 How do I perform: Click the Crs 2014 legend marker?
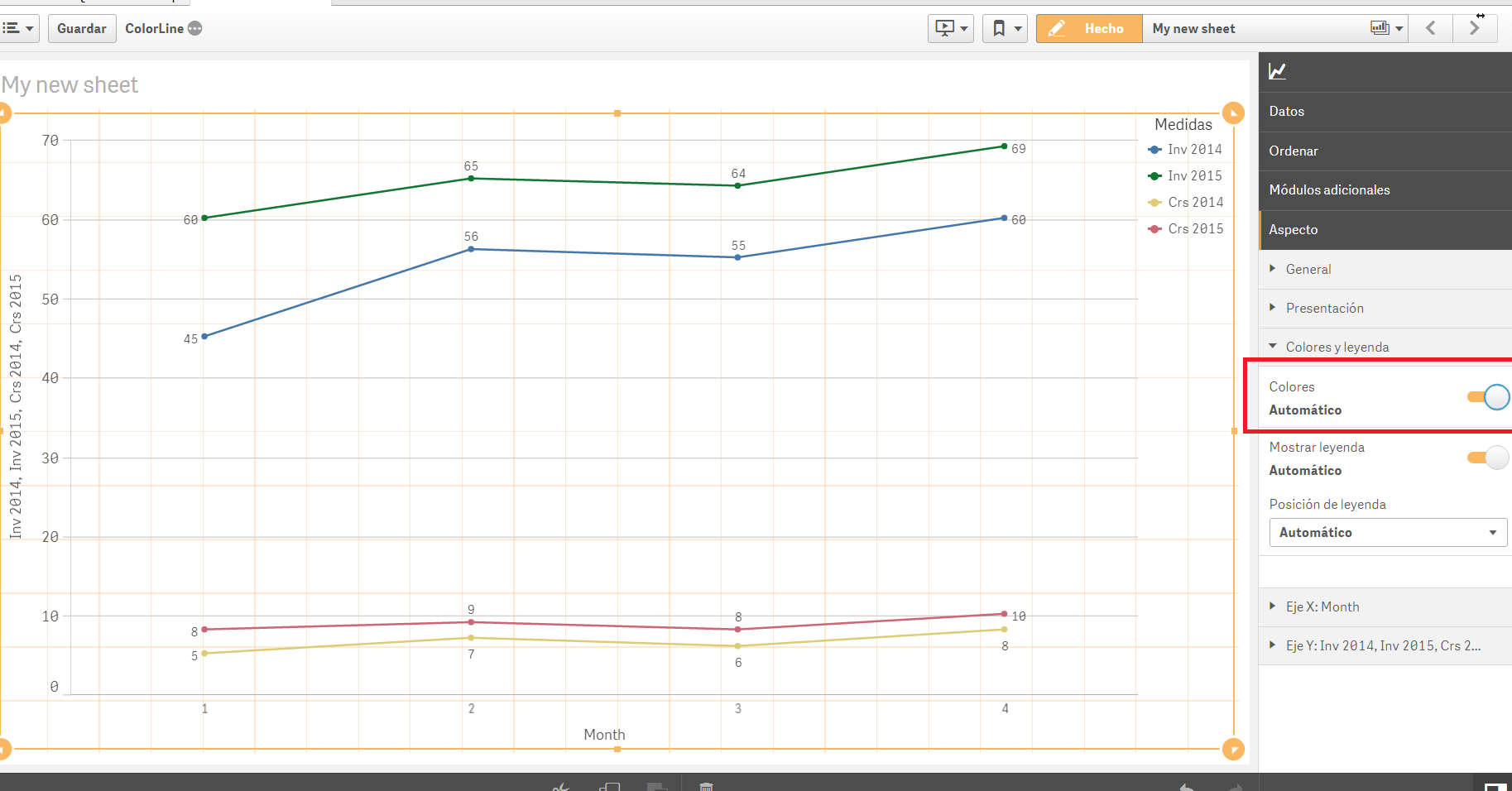tap(1155, 203)
